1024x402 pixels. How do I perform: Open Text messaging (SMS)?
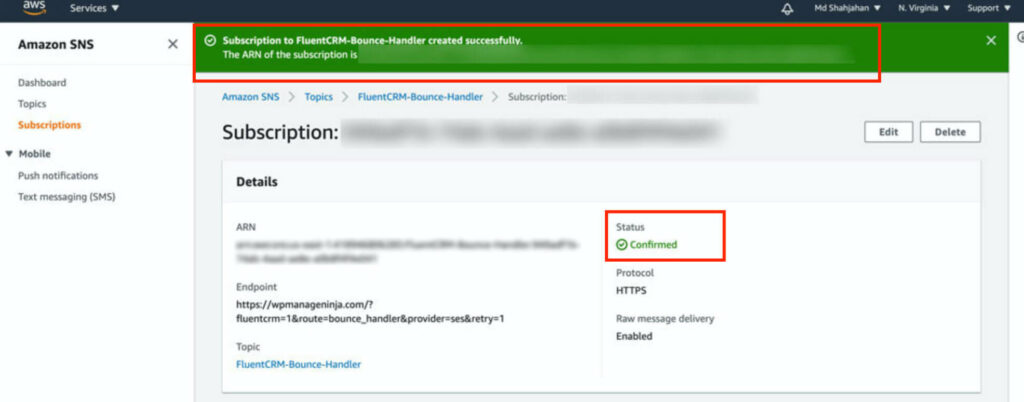pos(67,196)
